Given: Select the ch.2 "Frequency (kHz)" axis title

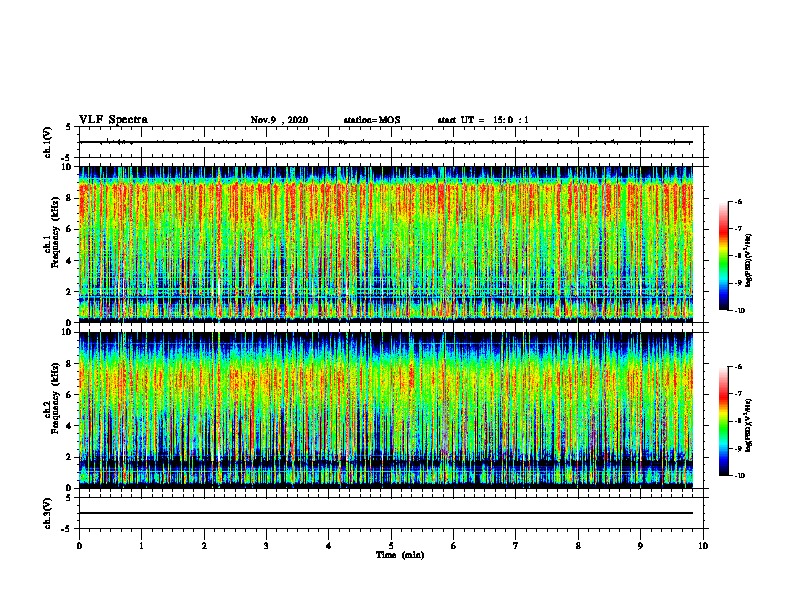Looking at the screenshot, I should click(x=55, y=398).
